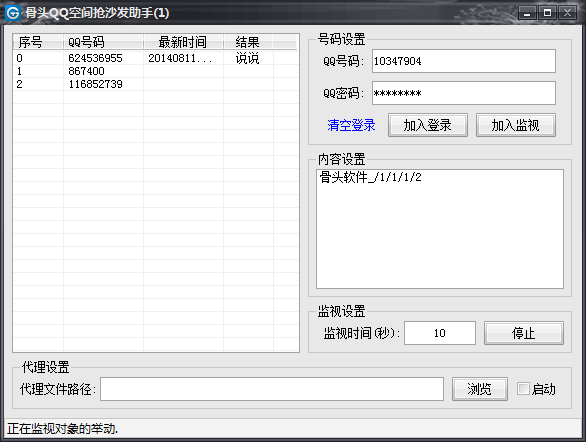Focus the QQ号码 input field
586x442 pixels.
coord(463,61)
